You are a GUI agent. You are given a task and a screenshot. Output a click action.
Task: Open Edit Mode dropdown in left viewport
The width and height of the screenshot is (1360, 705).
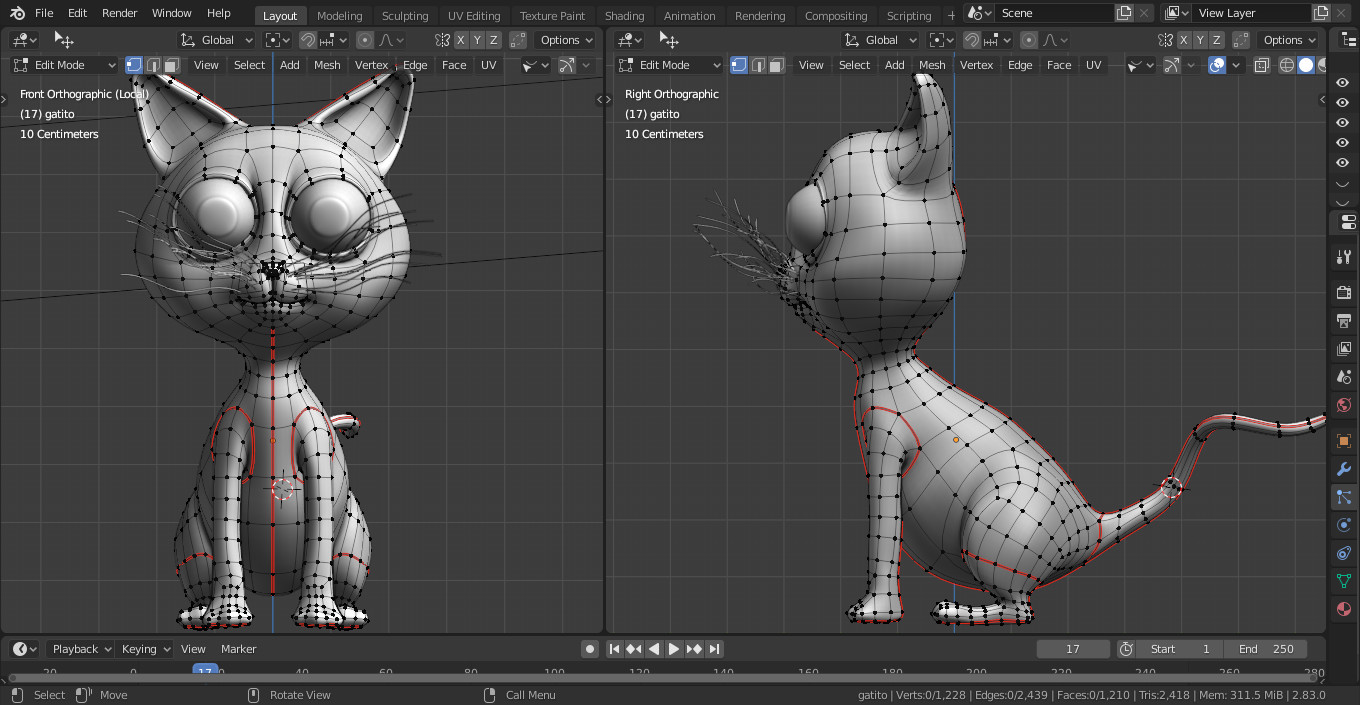coord(65,65)
